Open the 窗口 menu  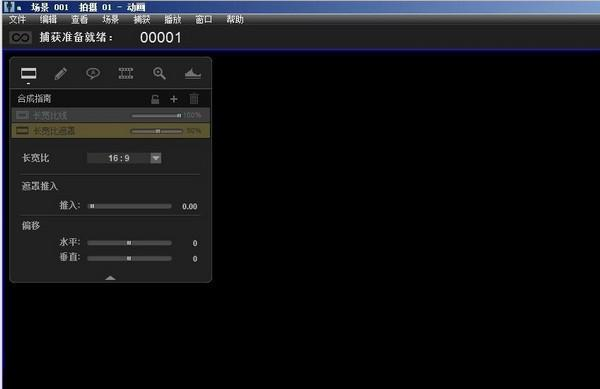(204, 20)
